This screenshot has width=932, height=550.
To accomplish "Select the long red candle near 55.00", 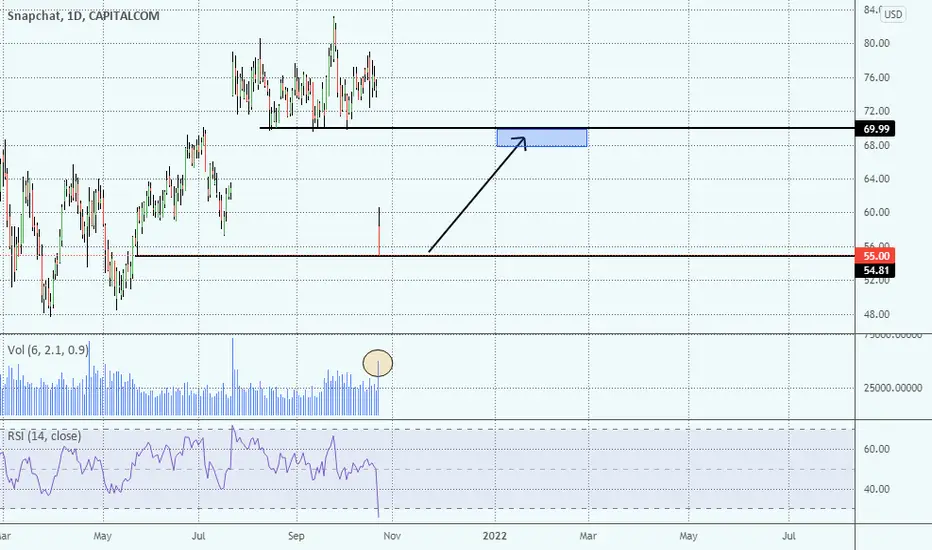I will (379, 231).
